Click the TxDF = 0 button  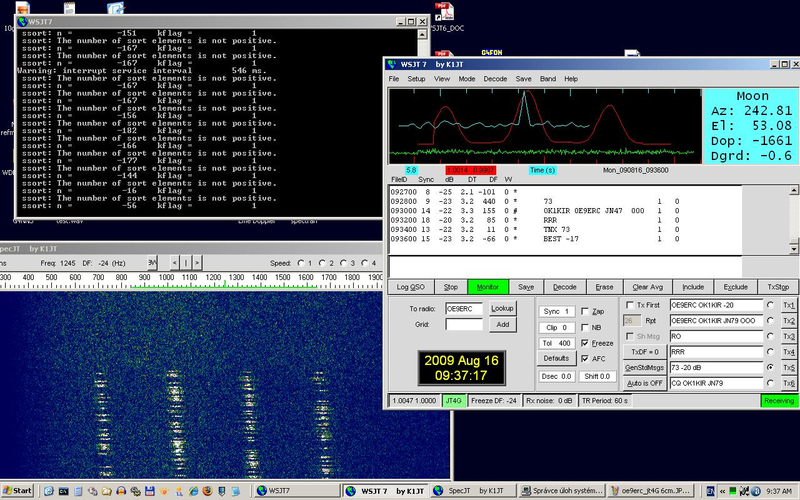(645, 352)
